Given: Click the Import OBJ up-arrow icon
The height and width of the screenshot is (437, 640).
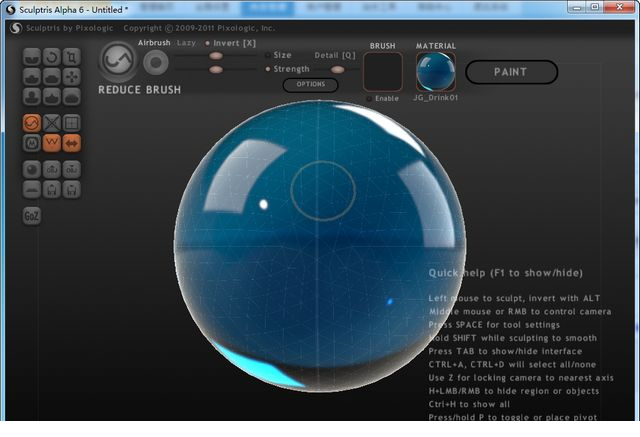Looking at the screenshot, I should (52, 169).
